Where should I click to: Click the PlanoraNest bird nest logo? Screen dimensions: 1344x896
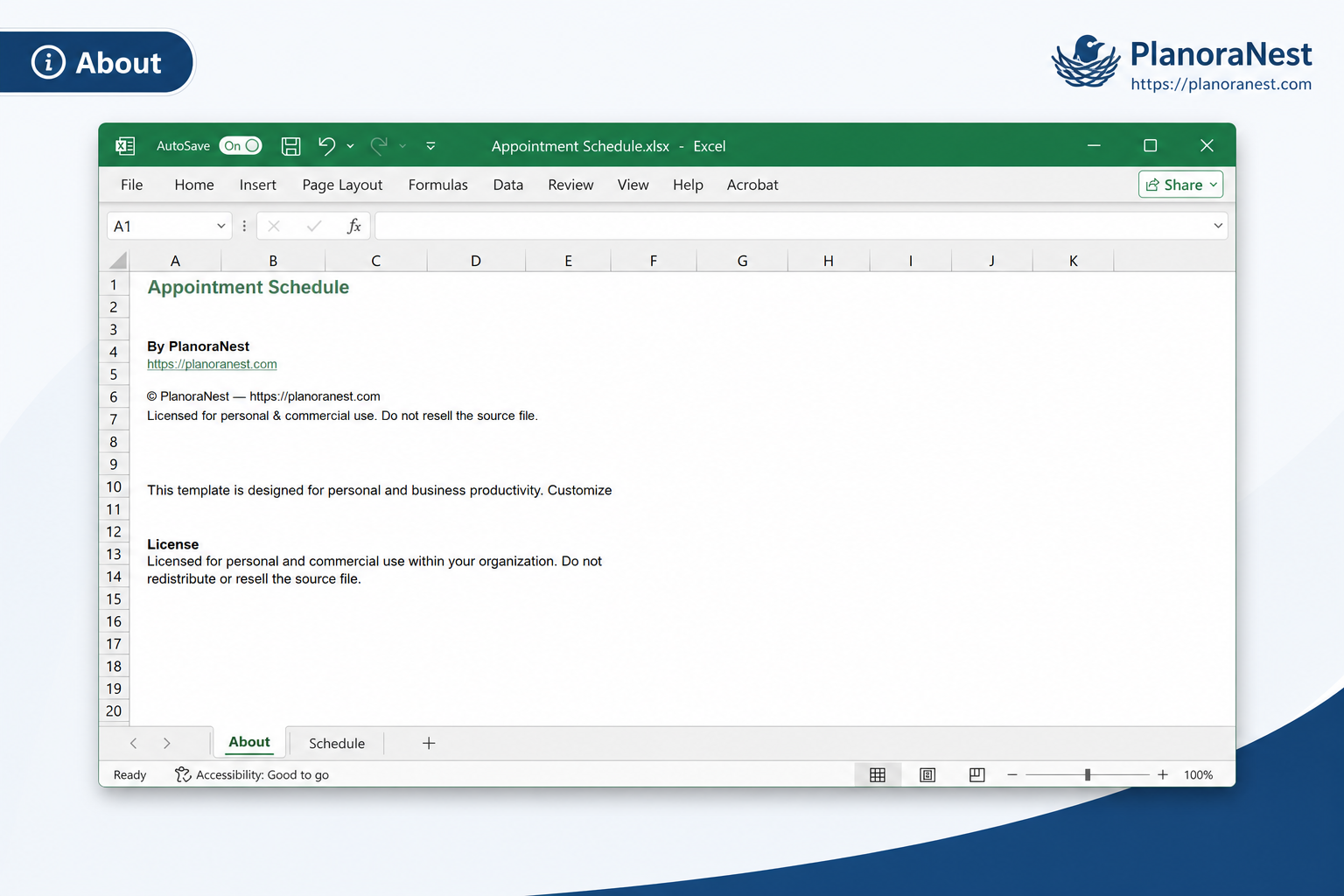pos(1086,62)
